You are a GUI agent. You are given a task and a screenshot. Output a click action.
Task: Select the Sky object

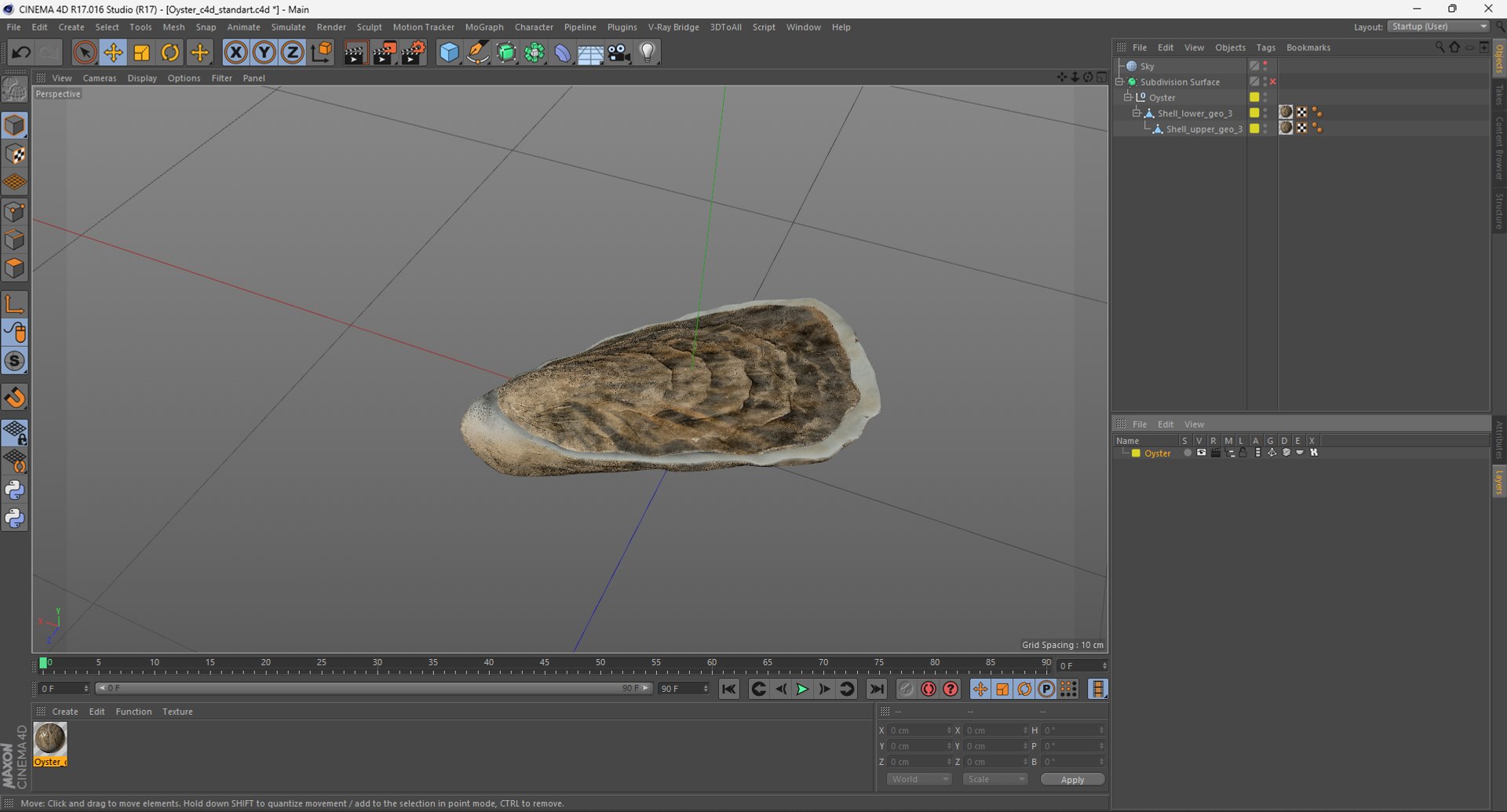(1147, 67)
